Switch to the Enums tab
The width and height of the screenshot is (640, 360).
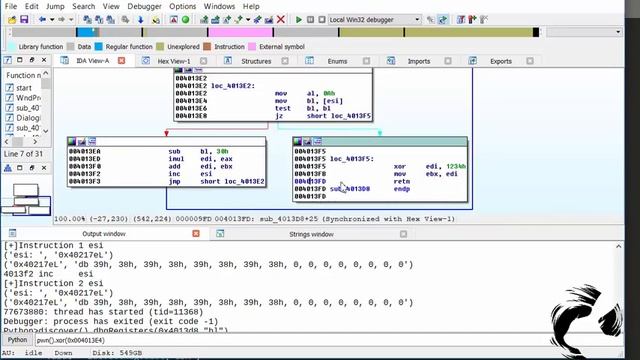(337, 61)
